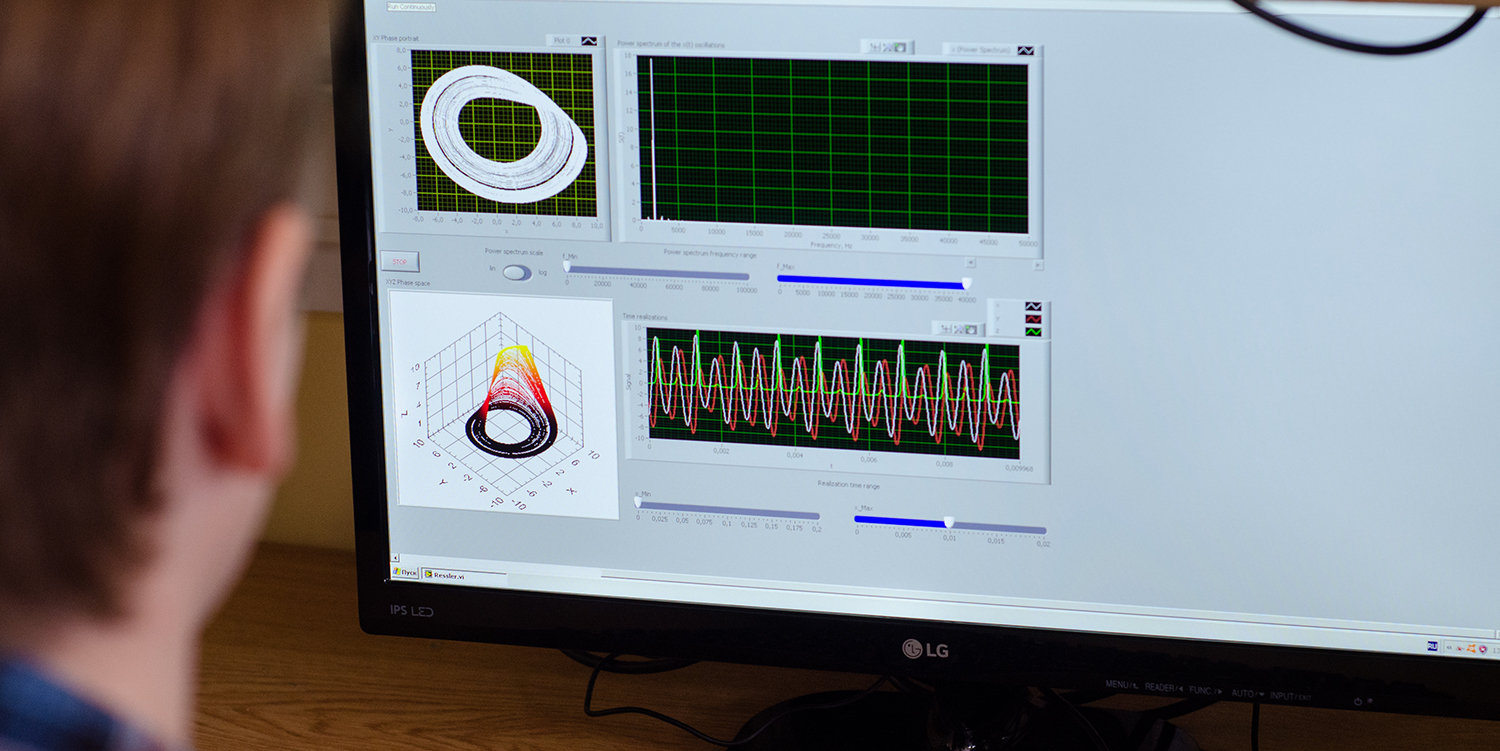Open the Пуск start button
The image size is (1500, 751).
[405, 572]
